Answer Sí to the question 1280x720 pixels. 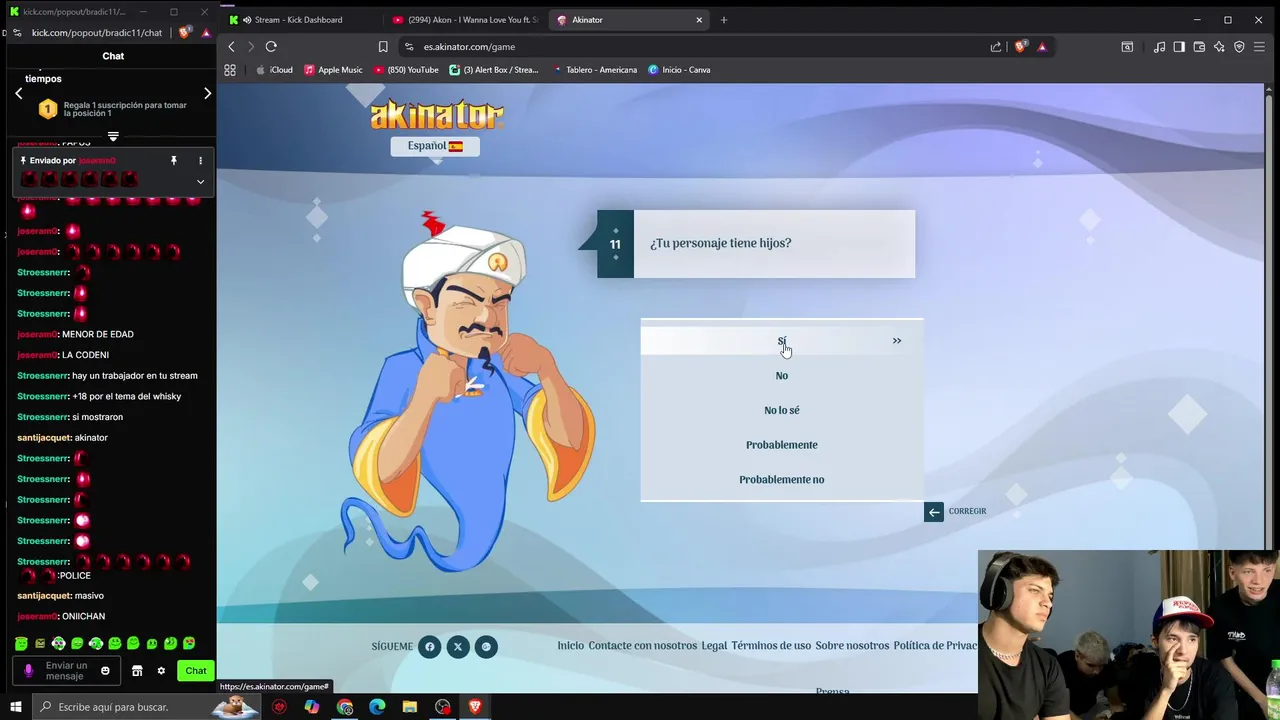[x=782, y=341]
